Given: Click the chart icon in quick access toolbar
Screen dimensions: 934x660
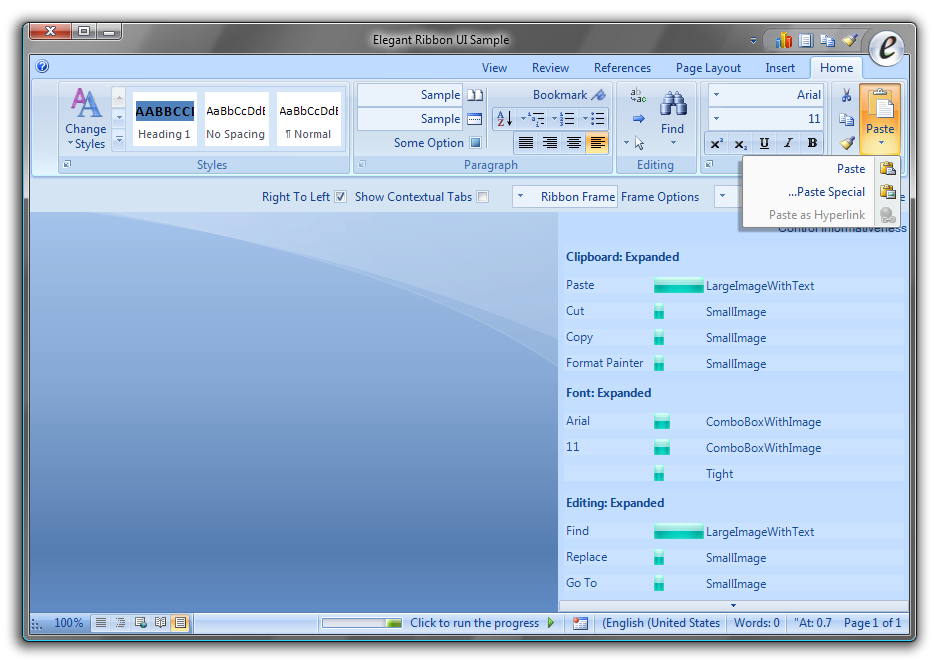Looking at the screenshot, I should (783, 40).
